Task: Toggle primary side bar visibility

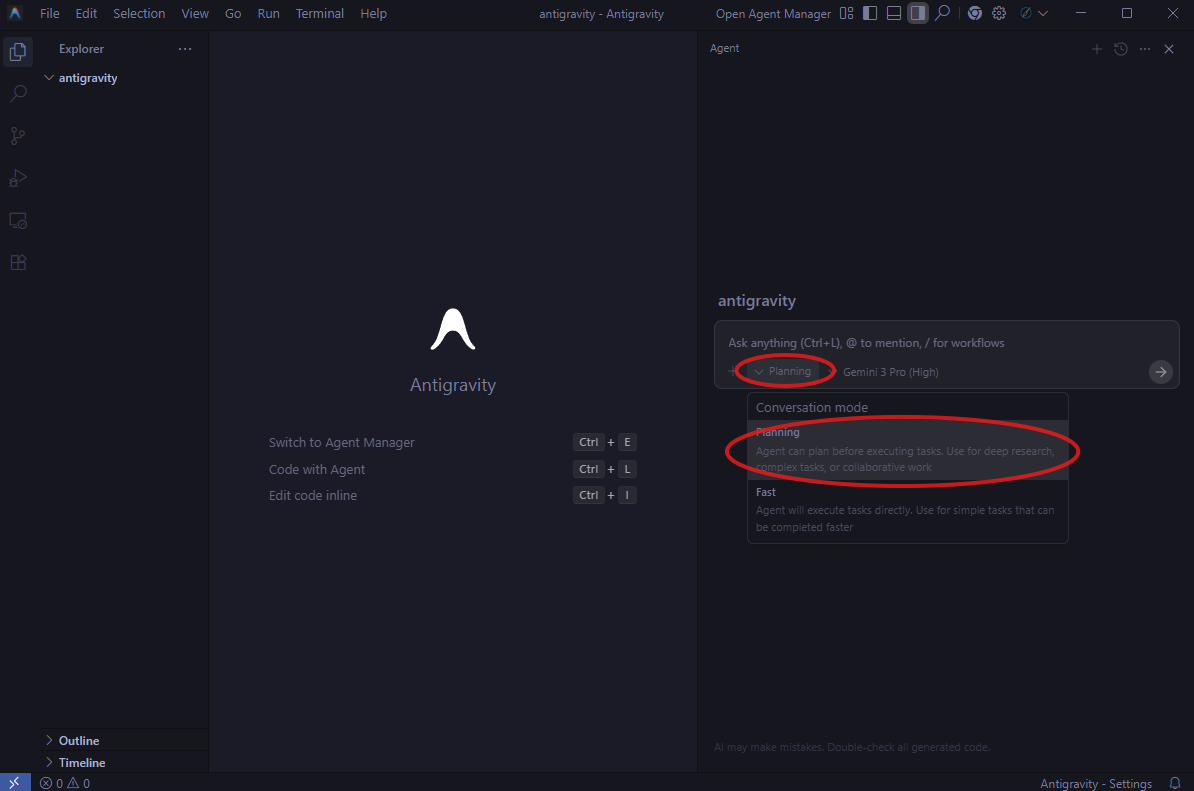Action: pos(870,13)
